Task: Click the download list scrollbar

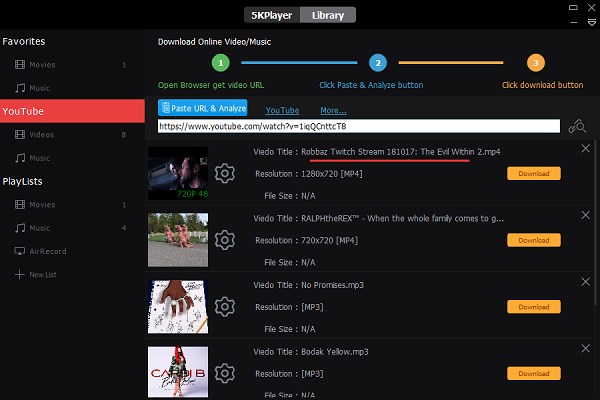Action: click(x=596, y=222)
